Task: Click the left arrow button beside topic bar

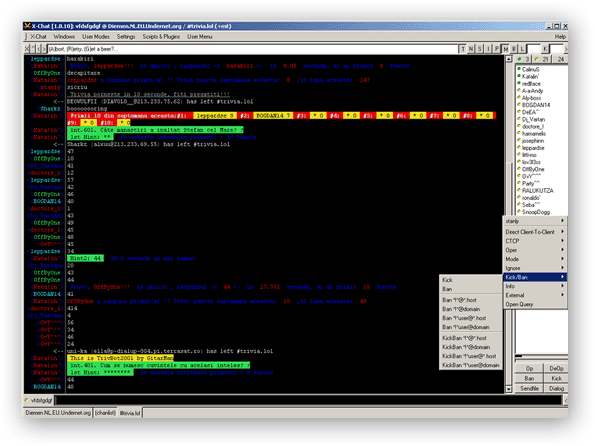Action: click(x=38, y=49)
